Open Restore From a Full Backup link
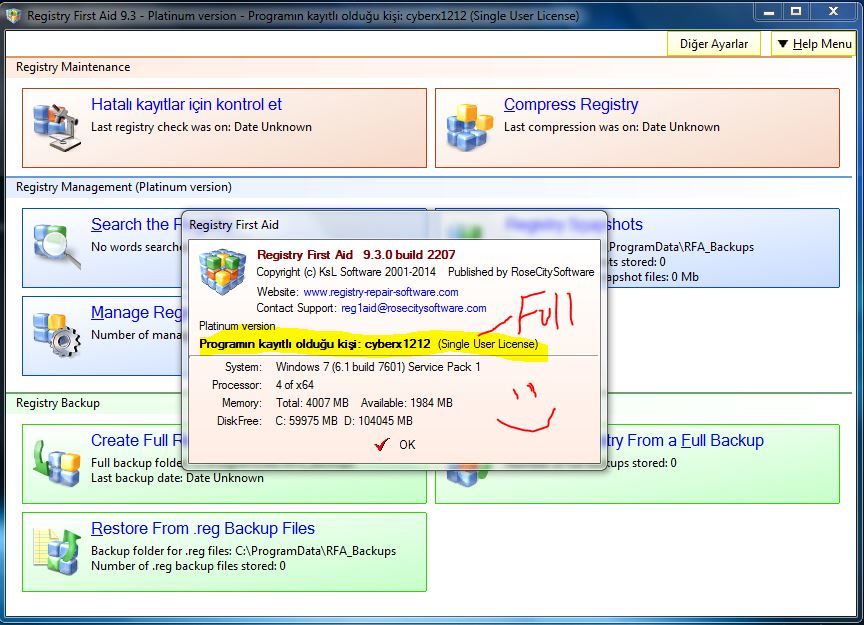This screenshot has width=864, height=625. coord(685,440)
